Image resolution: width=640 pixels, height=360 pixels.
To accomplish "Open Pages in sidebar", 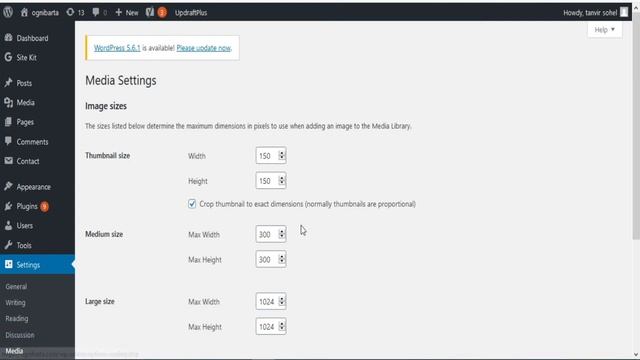I will [x=25, y=122].
